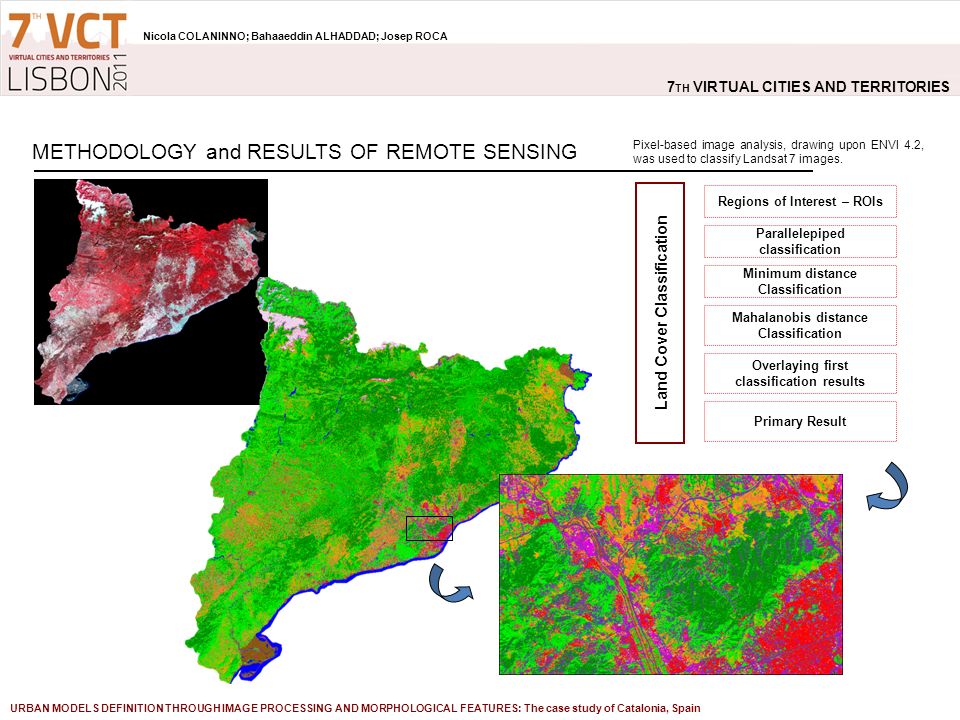The image size is (960, 720).
Task: Click the '7TH VIRTUAL CITIES AND TERRITORIES' header text
Action: click(808, 87)
